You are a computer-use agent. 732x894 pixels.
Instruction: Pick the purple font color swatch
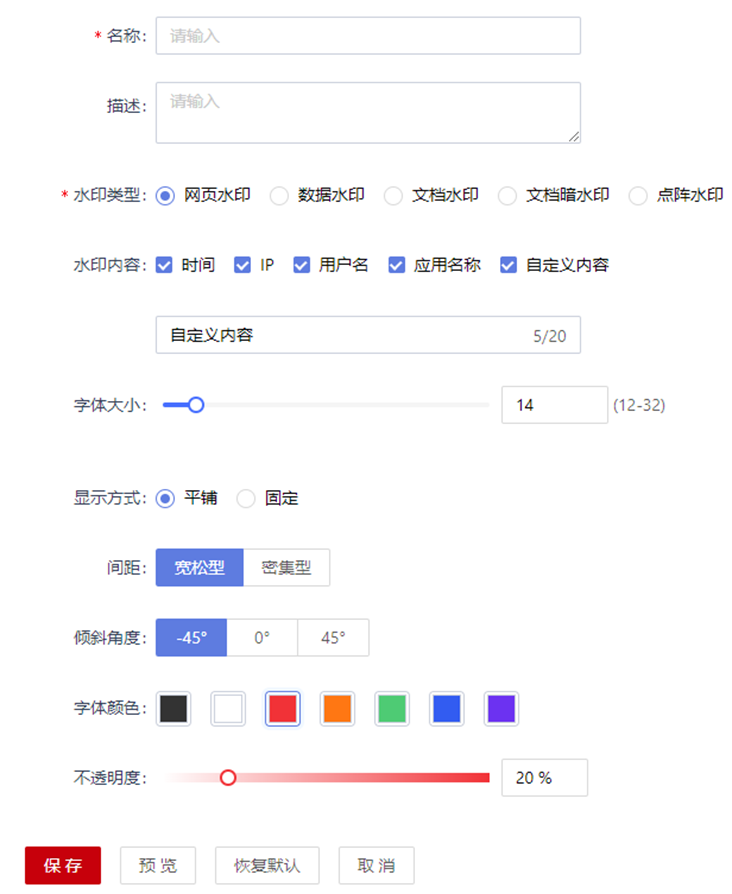click(502, 709)
